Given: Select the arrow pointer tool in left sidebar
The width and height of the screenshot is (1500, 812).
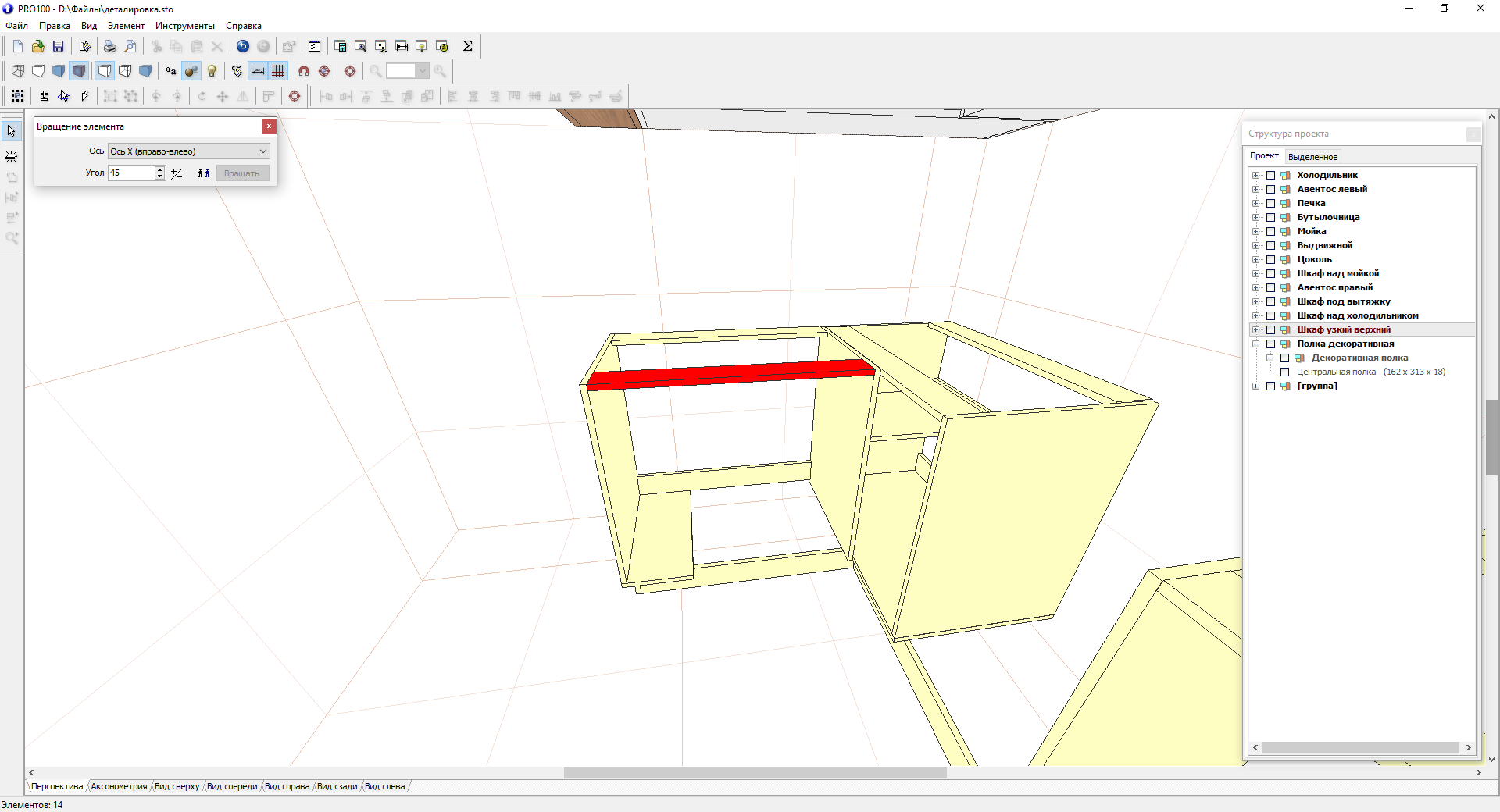Looking at the screenshot, I should pyautogui.click(x=11, y=131).
